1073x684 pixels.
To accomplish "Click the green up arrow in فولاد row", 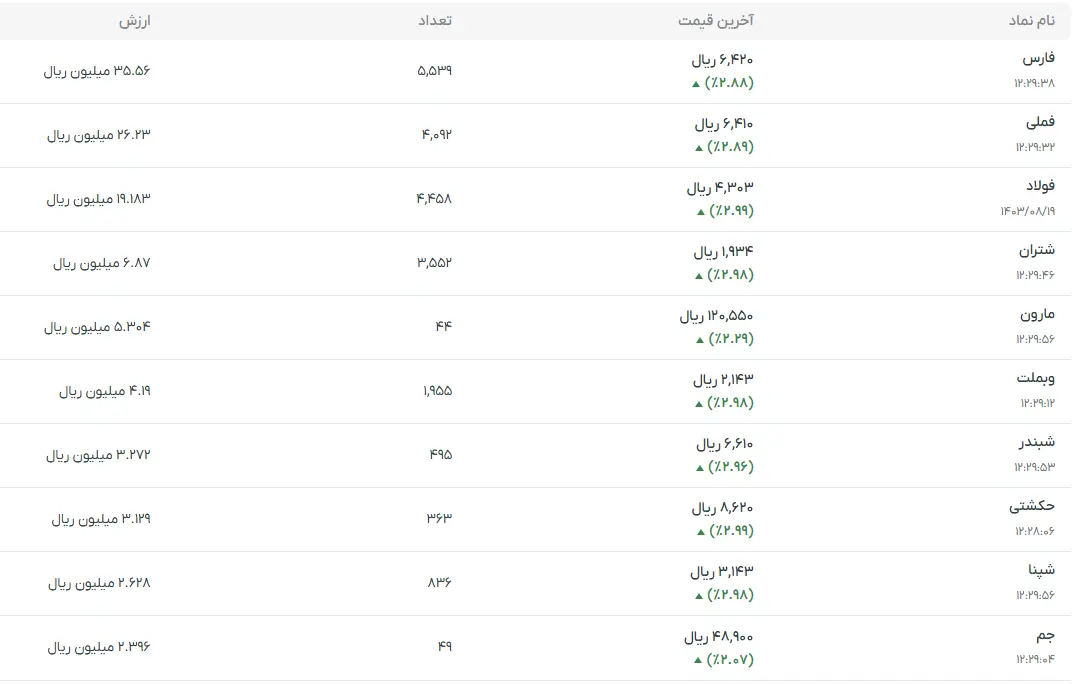I will coord(701,212).
